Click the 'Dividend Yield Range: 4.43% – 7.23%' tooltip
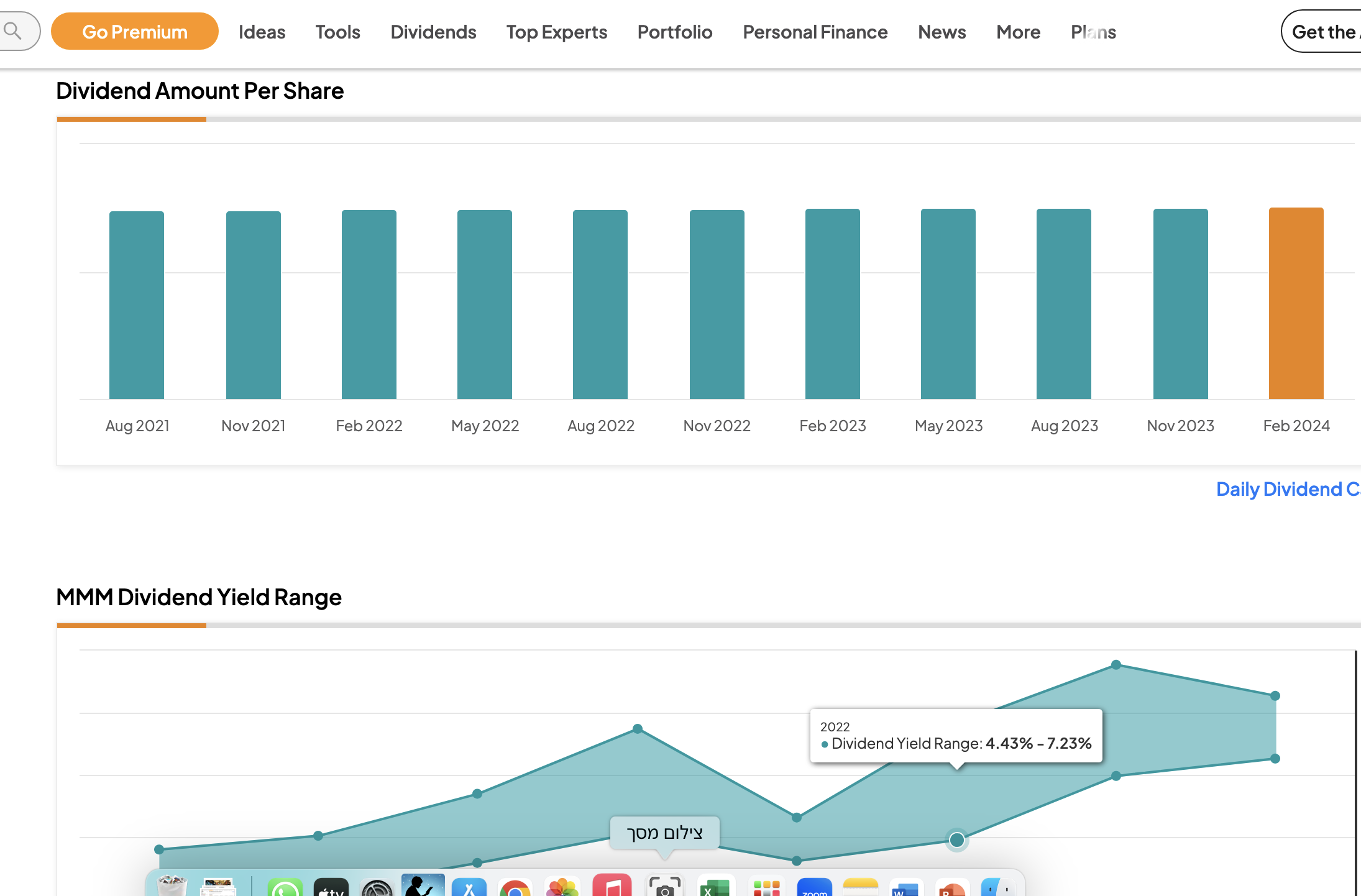 (x=956, y=736)
